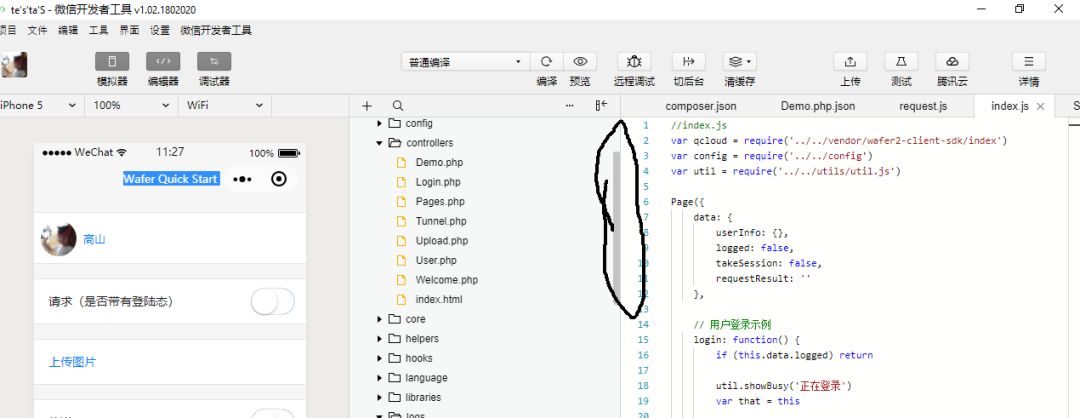Open remote debugging (远程调试) bug icon

tap(634, 61)
